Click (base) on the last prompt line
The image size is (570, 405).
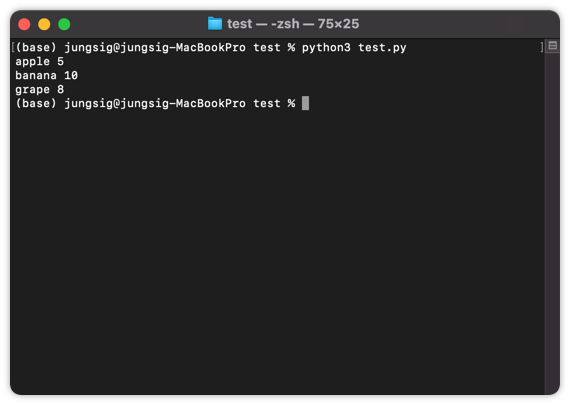pyautogui.click(x=36, y=103)
